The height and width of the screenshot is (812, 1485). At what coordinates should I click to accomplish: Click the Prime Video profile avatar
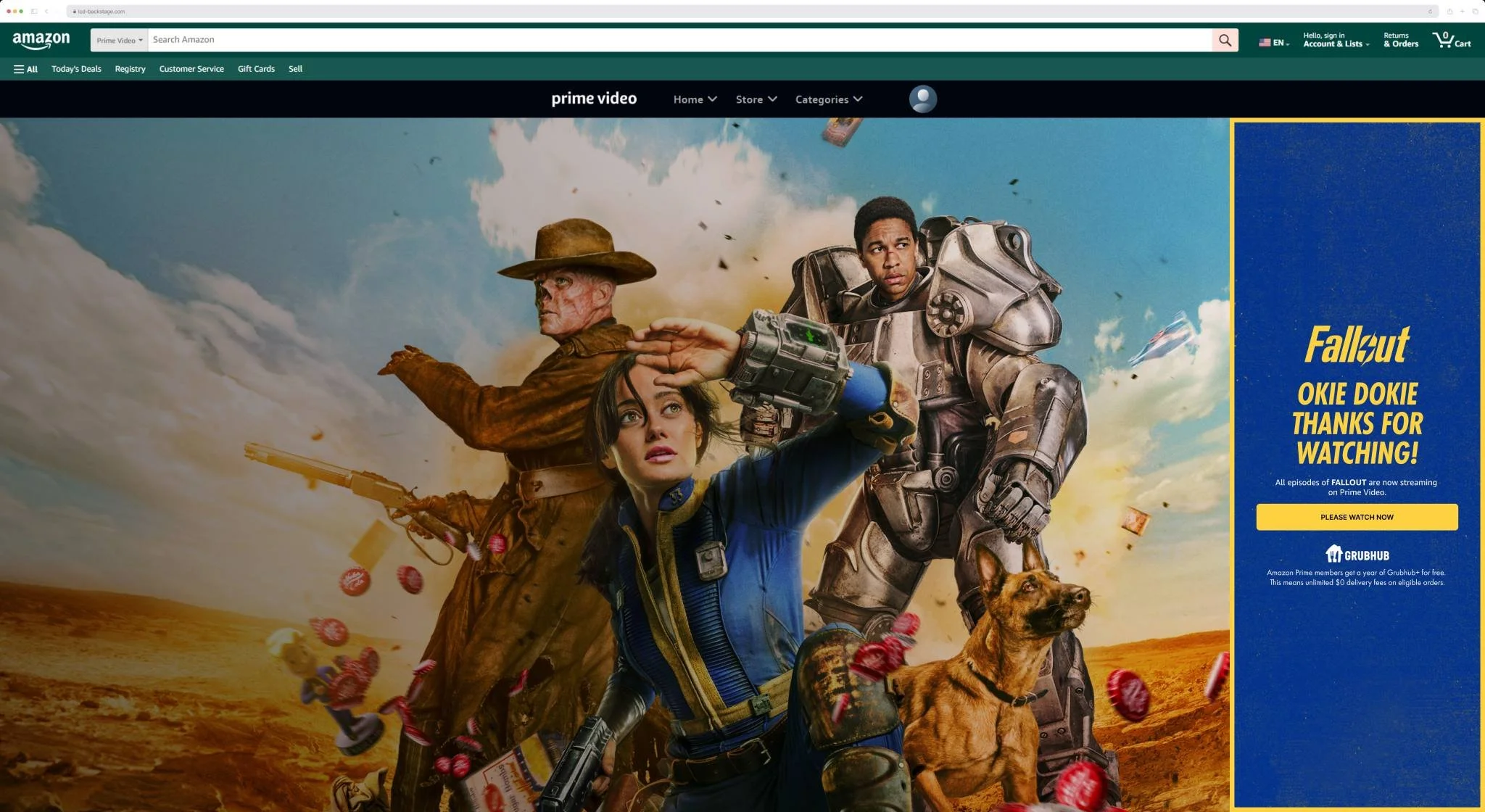(x=922, y=99)
